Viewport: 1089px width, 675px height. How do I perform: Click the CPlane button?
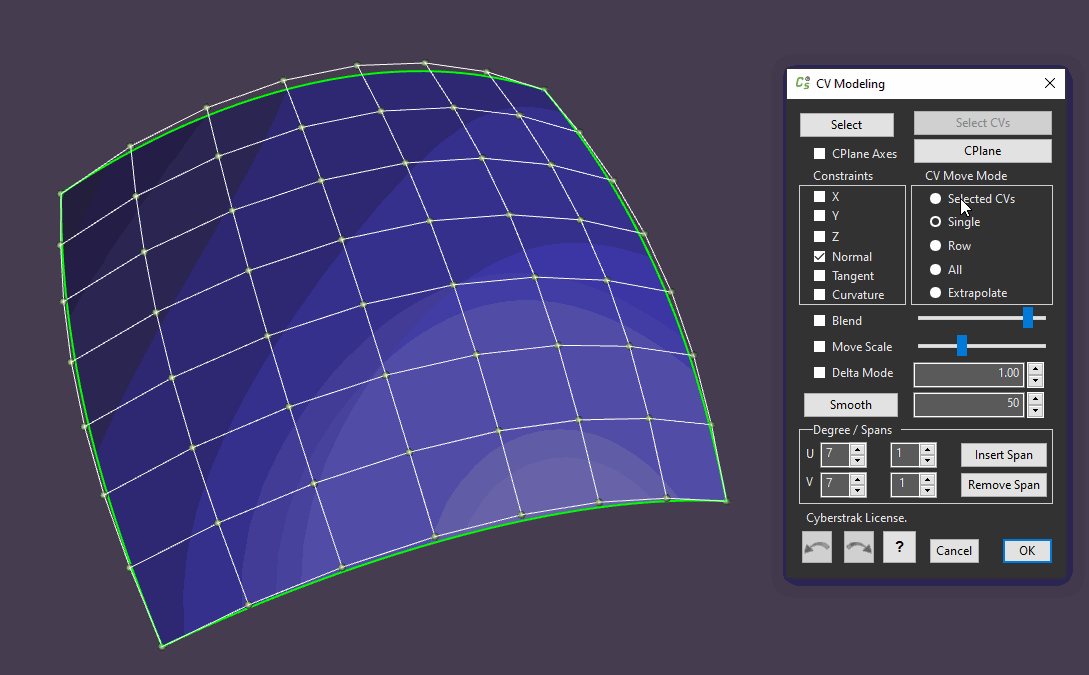point(982,151)
